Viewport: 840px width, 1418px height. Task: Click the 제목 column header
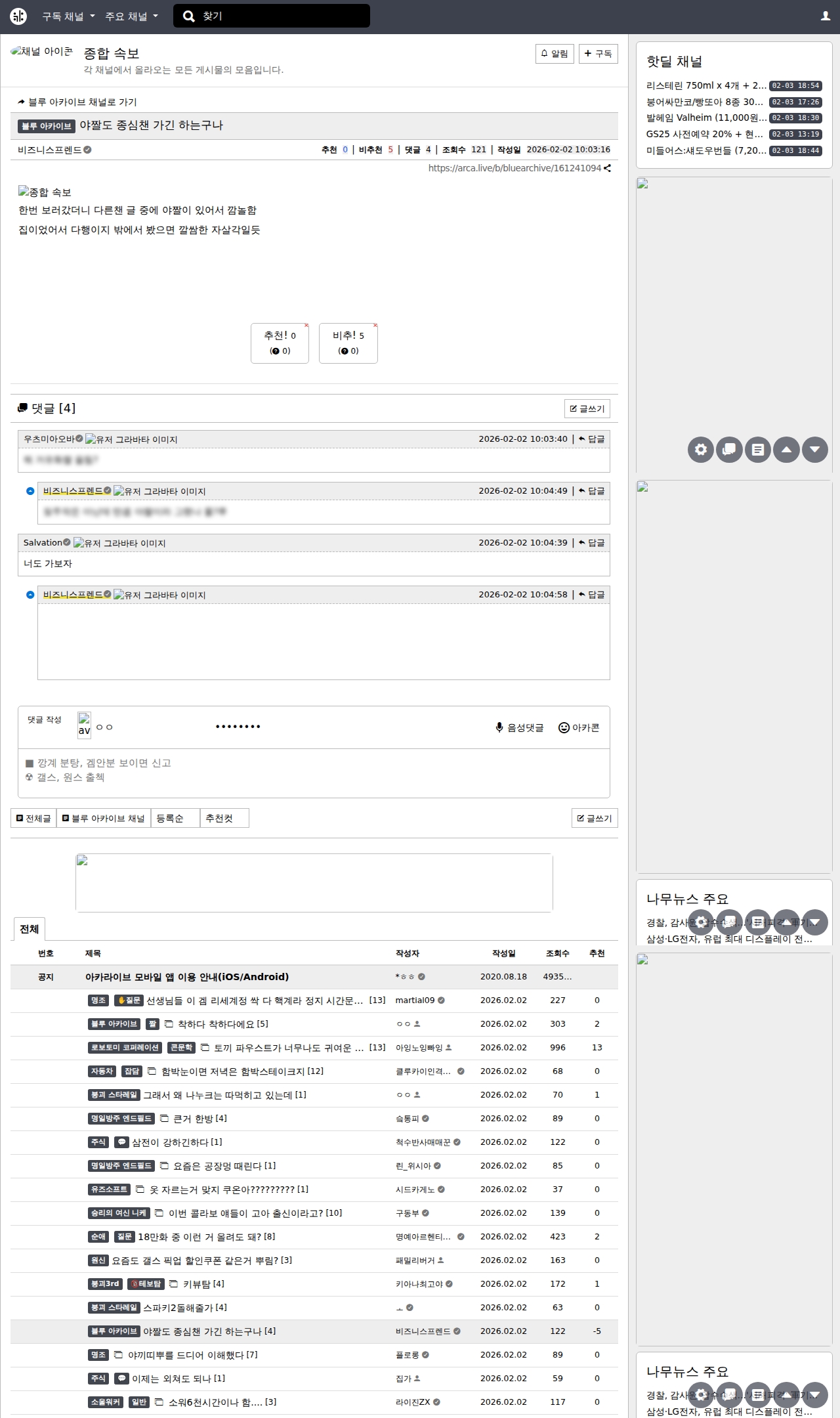click(93, 953)
